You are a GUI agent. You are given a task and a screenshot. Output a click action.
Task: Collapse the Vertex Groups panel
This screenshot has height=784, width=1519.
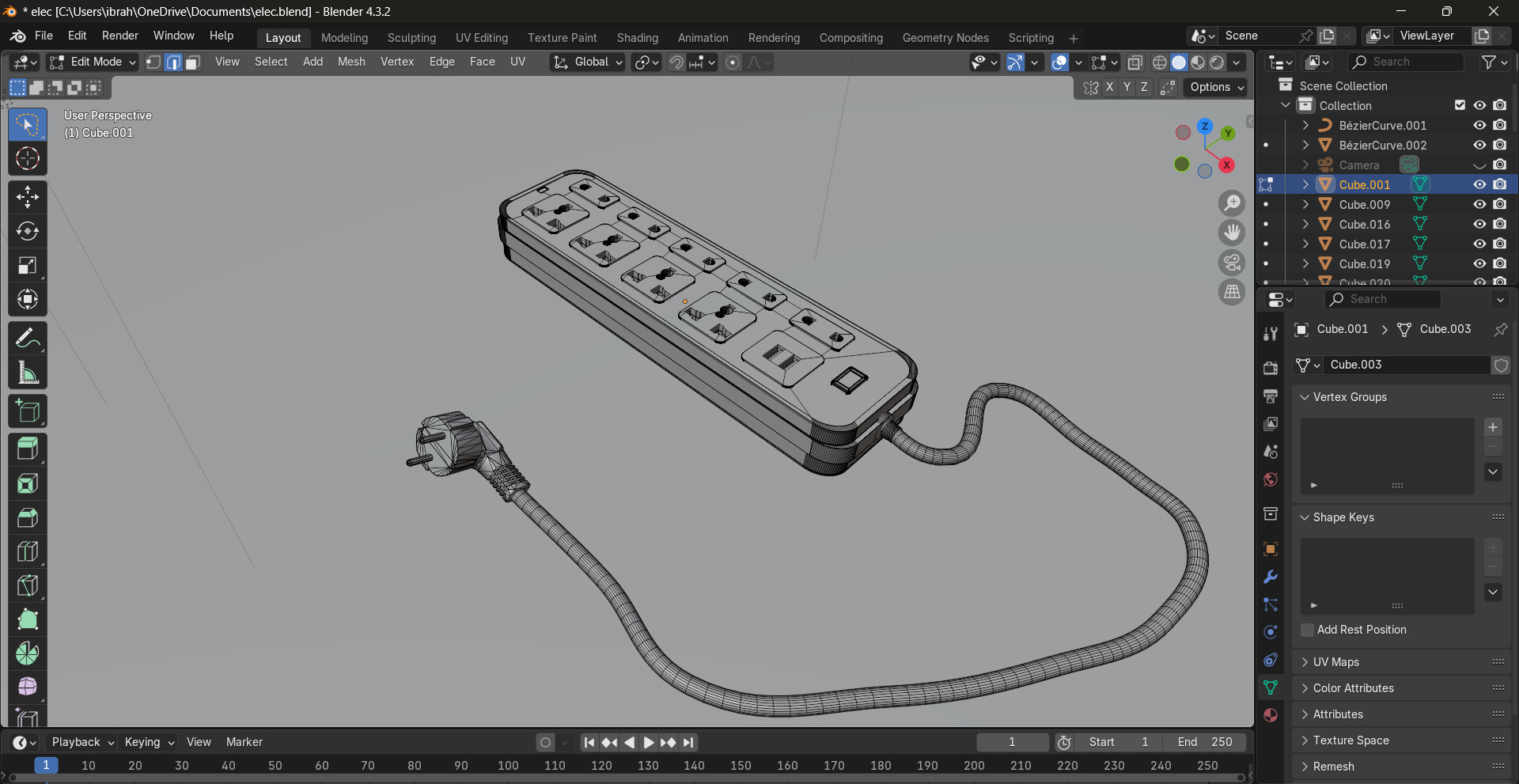pos(1401,397)
